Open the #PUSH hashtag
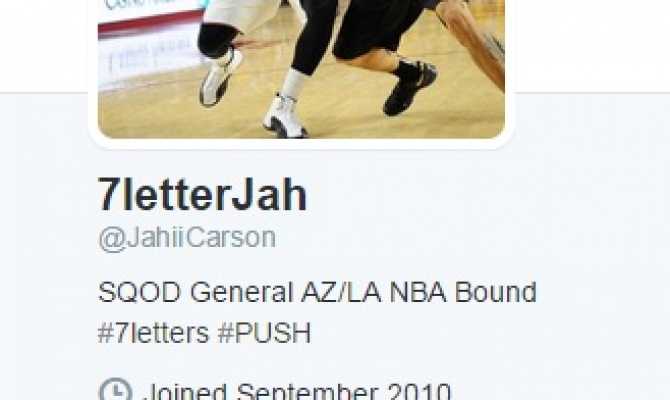670x400 pixels. 264,332
